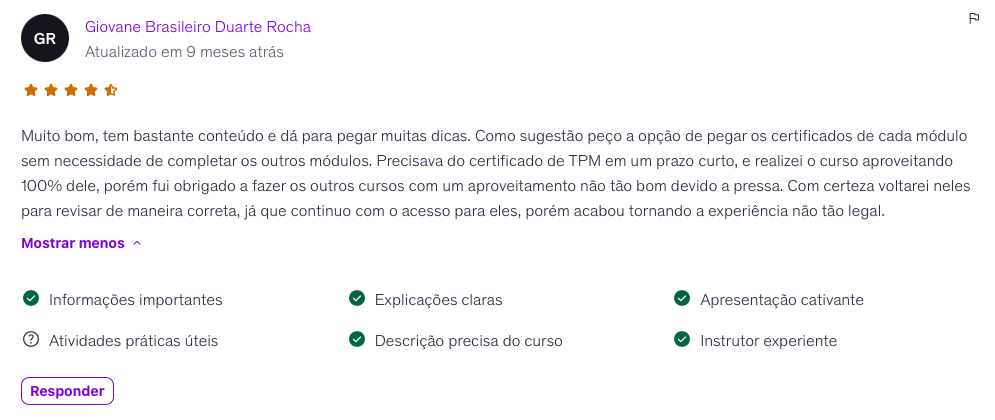Click checkmark next to Apresentação cativante
The image size is (995, 420).
pos(682,298)
